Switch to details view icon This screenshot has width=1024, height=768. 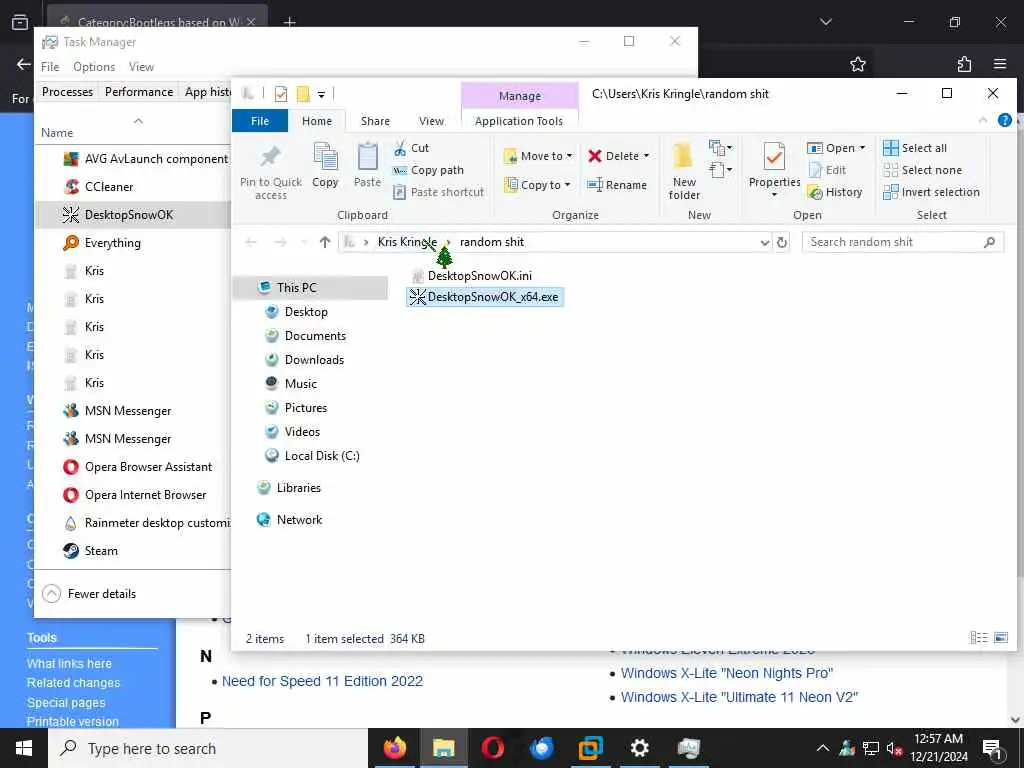(x=978, y=638)
